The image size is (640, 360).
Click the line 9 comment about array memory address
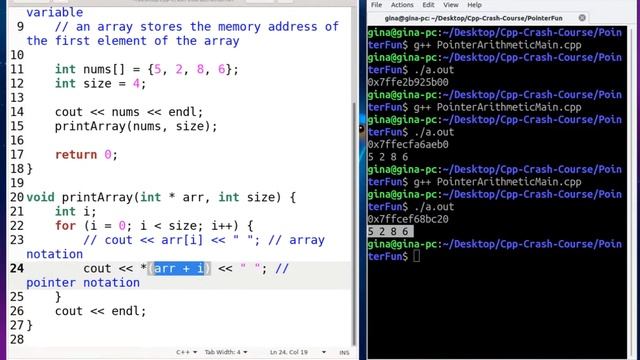183,34
